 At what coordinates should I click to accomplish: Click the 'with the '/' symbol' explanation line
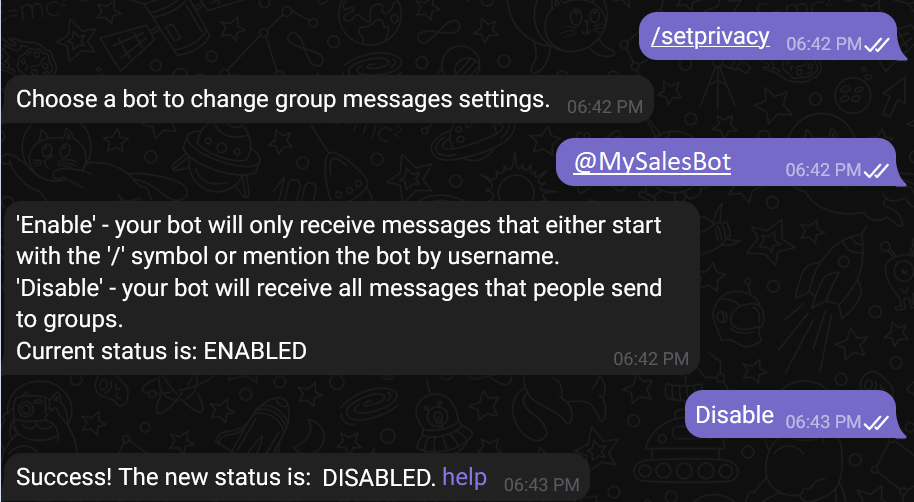[287, 255]
